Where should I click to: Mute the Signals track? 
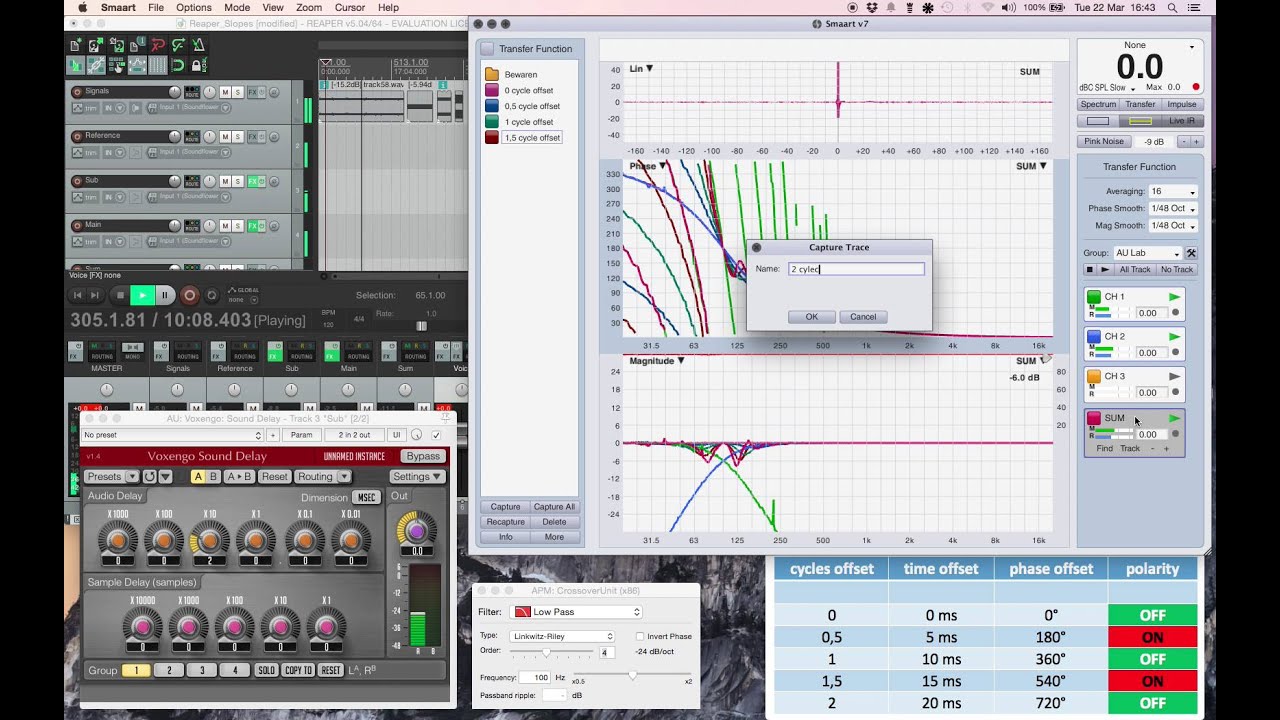[225, 92]
